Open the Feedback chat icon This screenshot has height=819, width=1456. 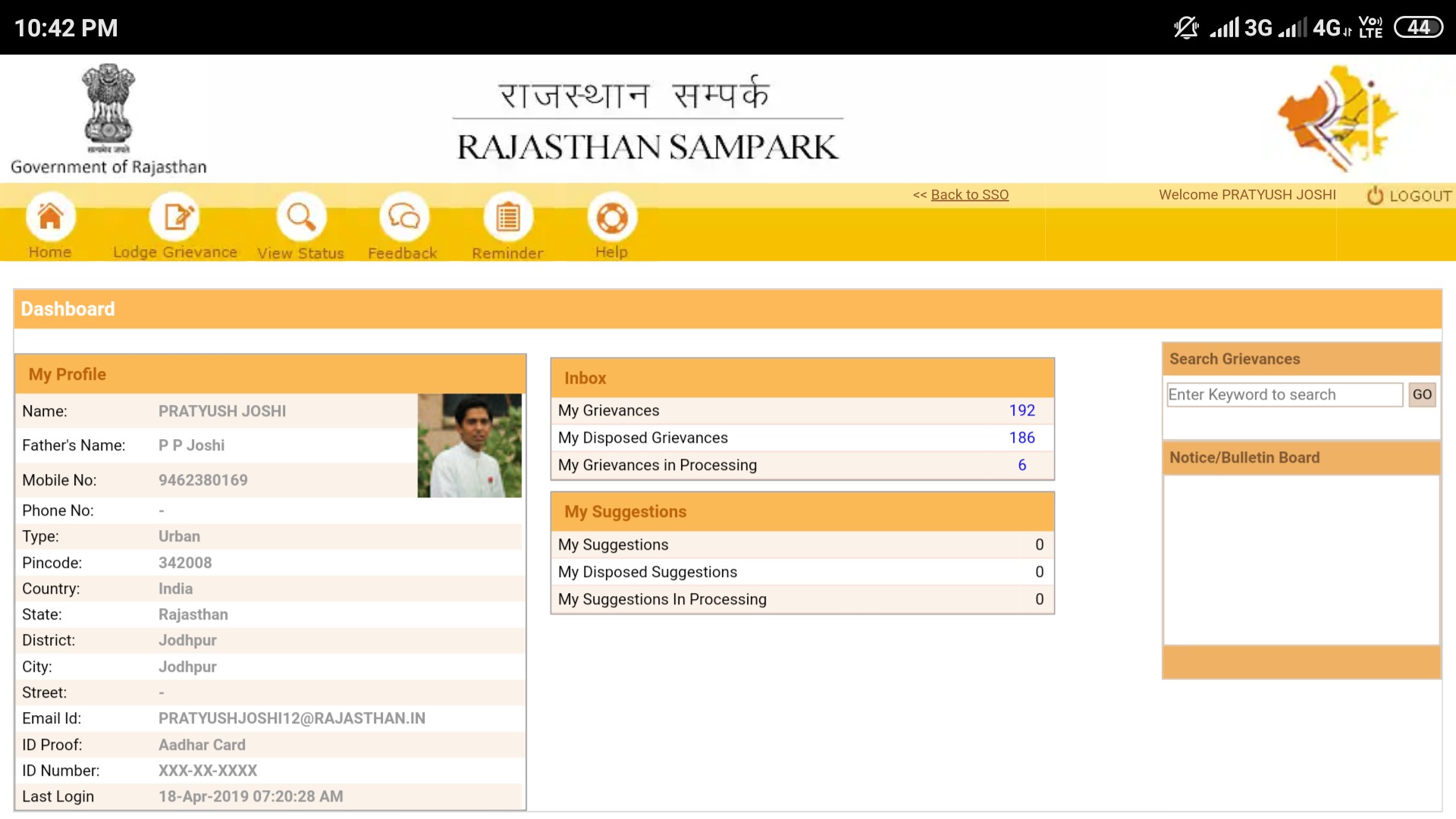(x=403, y=217)
